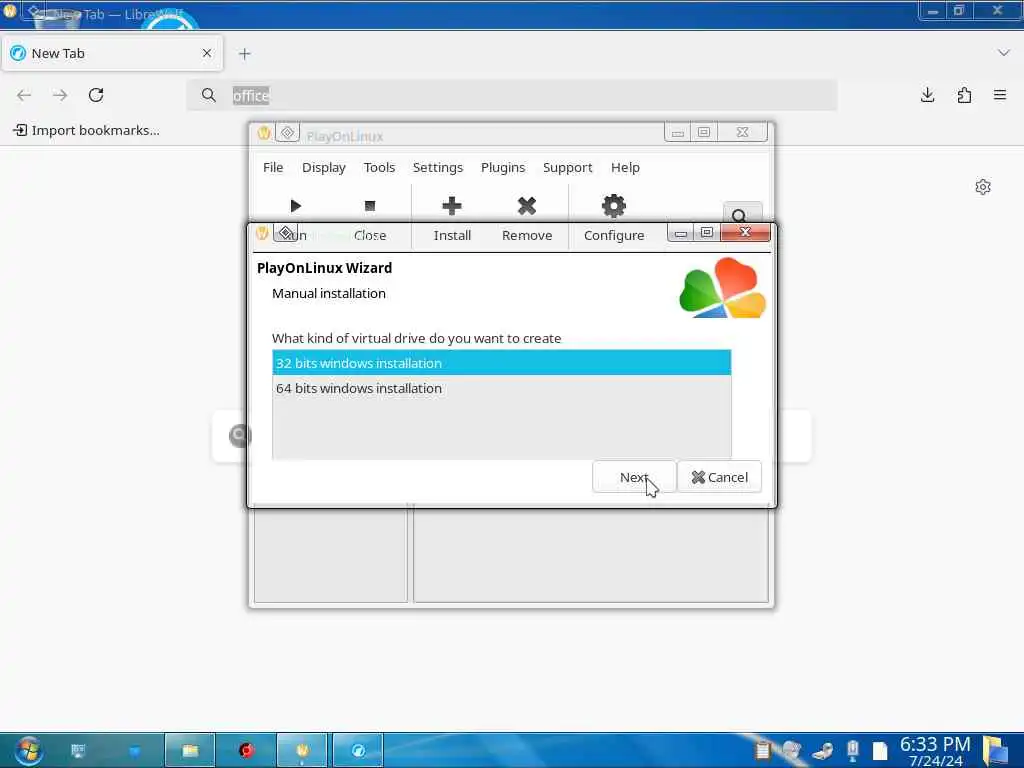Close the New Tab browser tab
This screenshot has height=768, width=1024.
[x=207, y=53]
